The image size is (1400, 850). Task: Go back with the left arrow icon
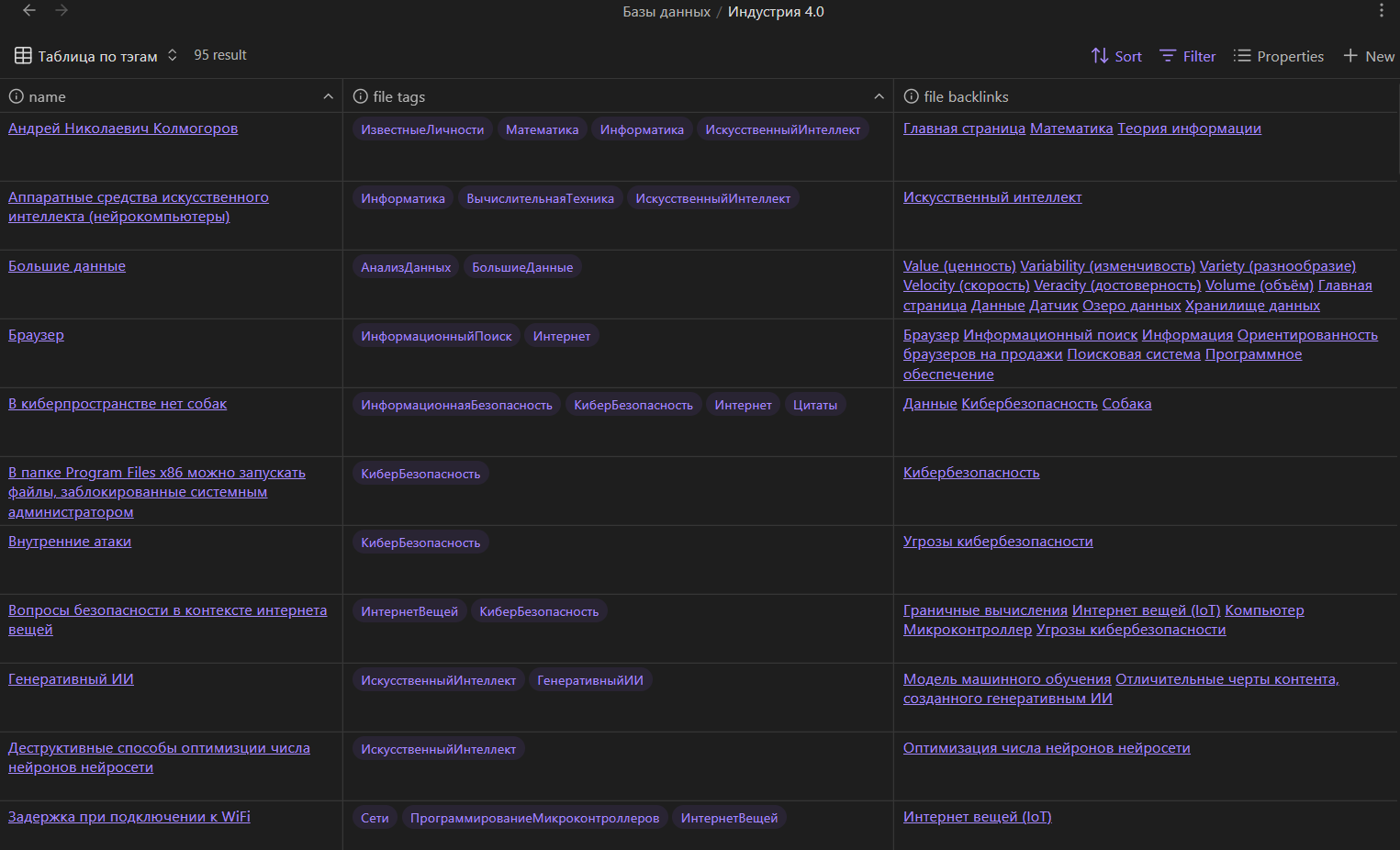[29, 11]
